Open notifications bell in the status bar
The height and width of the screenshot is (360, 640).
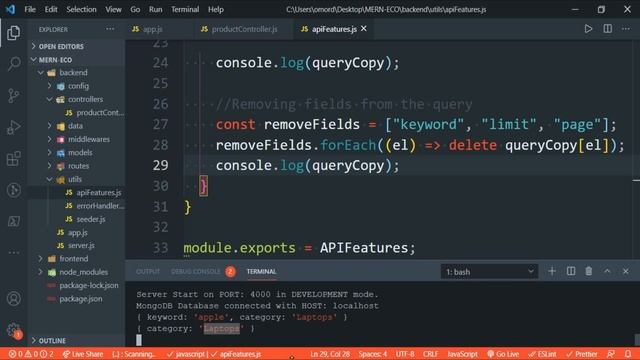pyautogui.click(x=628, y=354)
